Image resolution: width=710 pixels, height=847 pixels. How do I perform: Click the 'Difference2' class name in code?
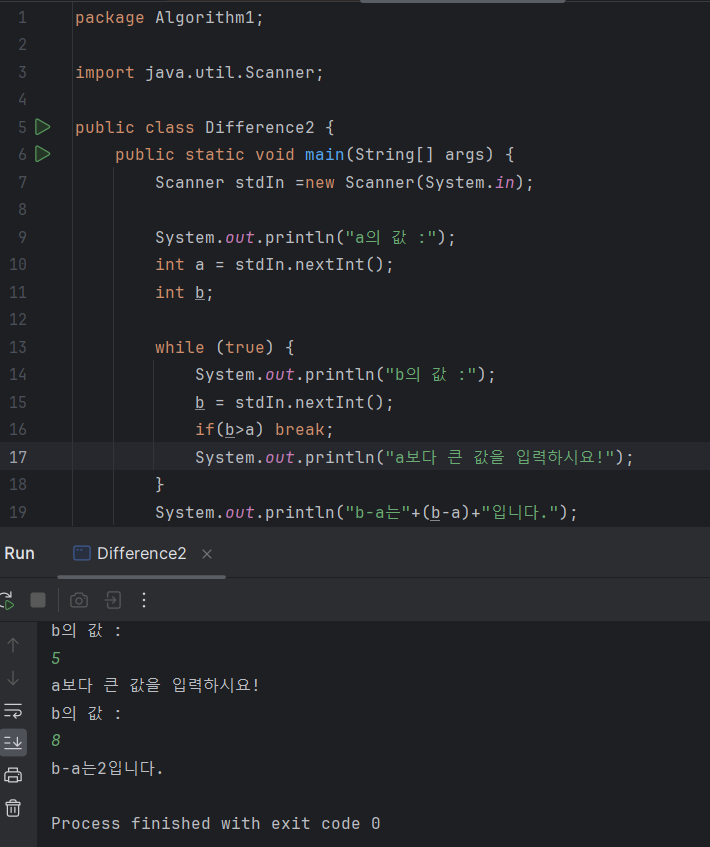pos(259,127)
